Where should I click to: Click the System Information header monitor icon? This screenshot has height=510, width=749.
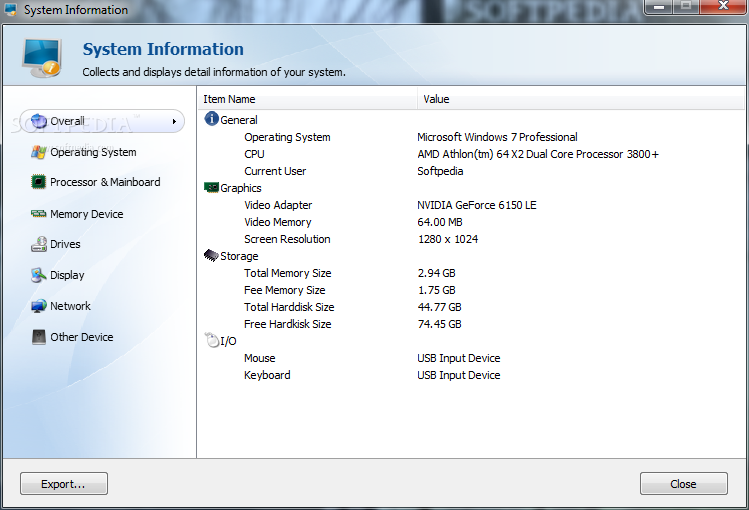pyautogui.click(x=42, y=58)
